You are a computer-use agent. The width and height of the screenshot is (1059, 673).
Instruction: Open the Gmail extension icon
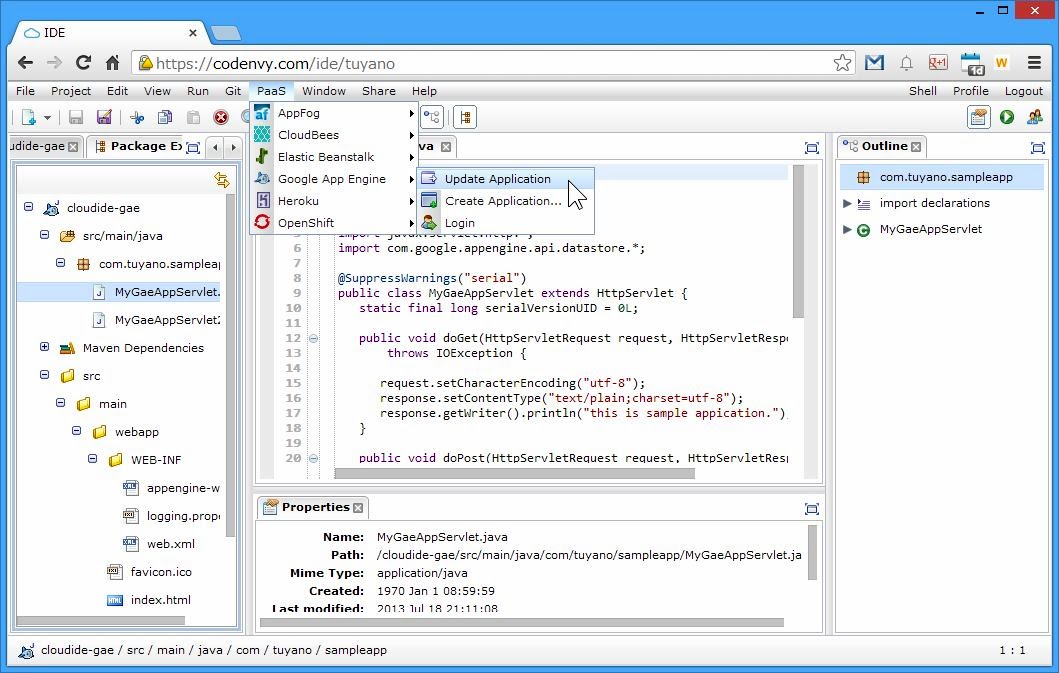[x=875, y=63]
